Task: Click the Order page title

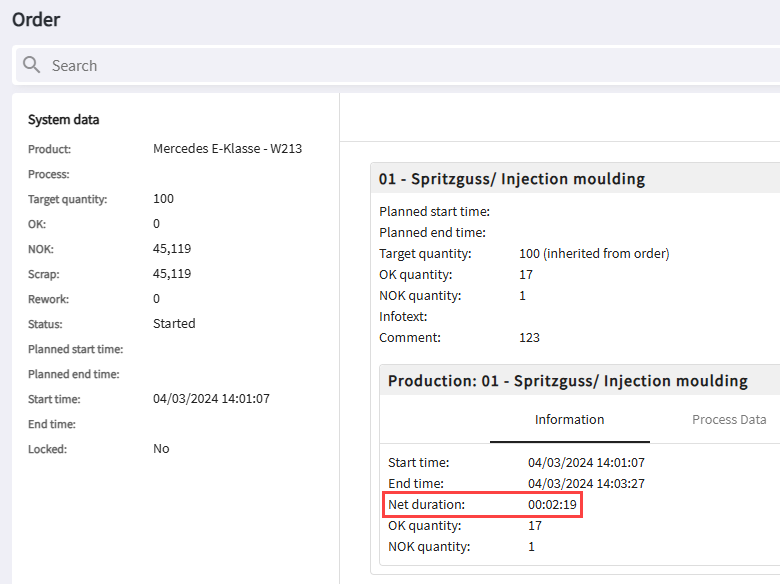Action: [36, 19]
